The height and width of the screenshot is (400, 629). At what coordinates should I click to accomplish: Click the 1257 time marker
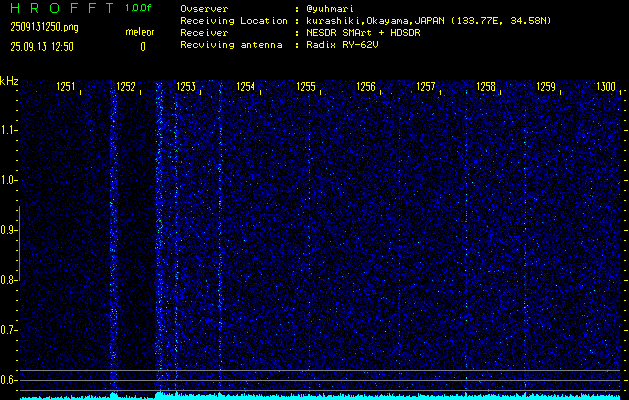pos(426,87)
